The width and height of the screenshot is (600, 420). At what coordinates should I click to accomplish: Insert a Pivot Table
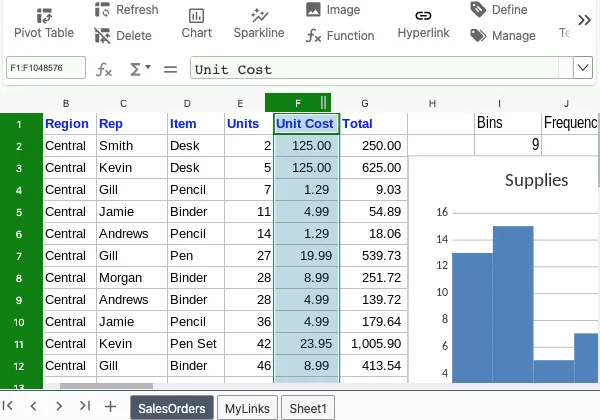(x=44, y=24)
